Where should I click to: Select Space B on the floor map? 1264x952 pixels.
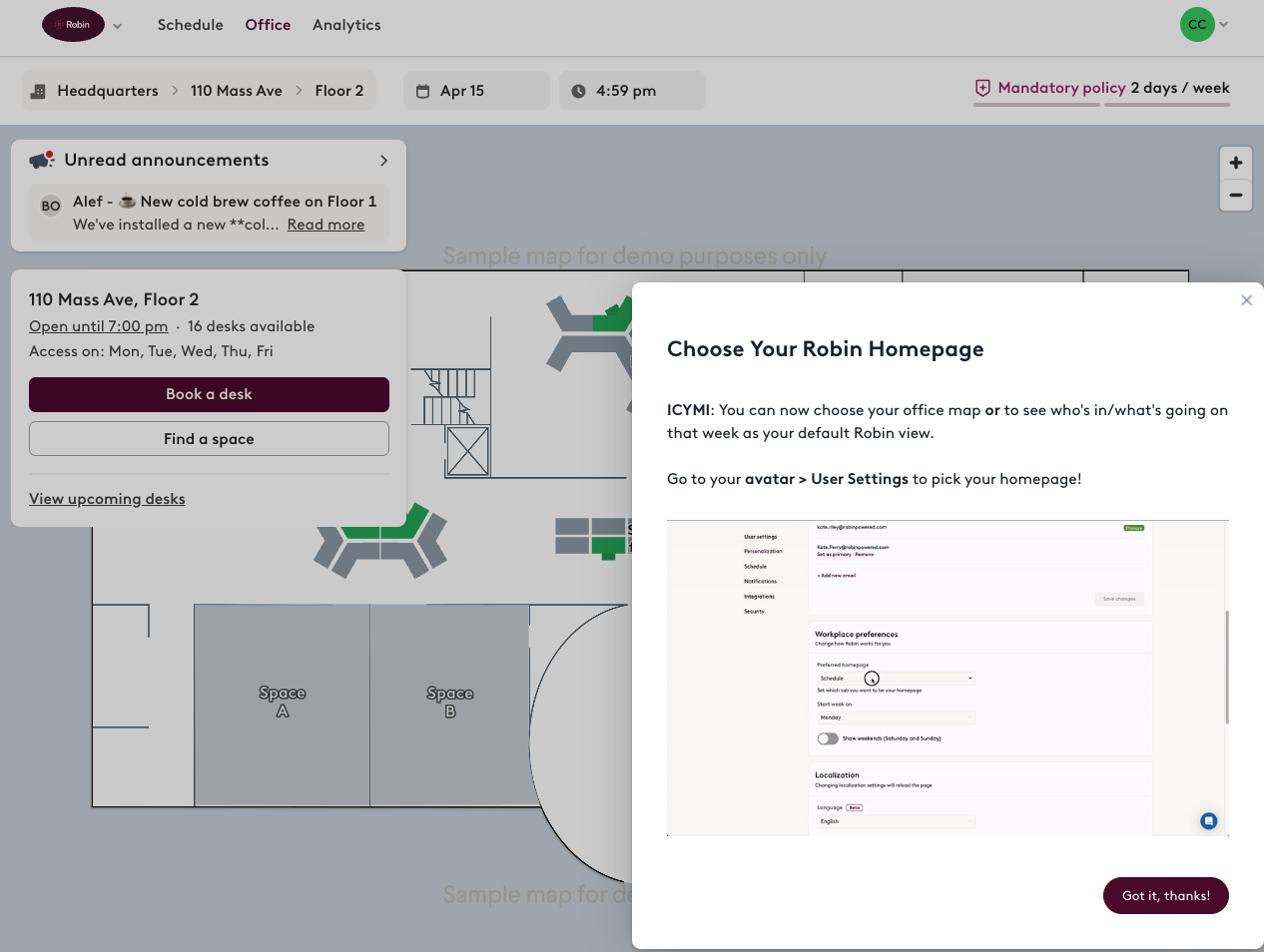tap(449, 705)
